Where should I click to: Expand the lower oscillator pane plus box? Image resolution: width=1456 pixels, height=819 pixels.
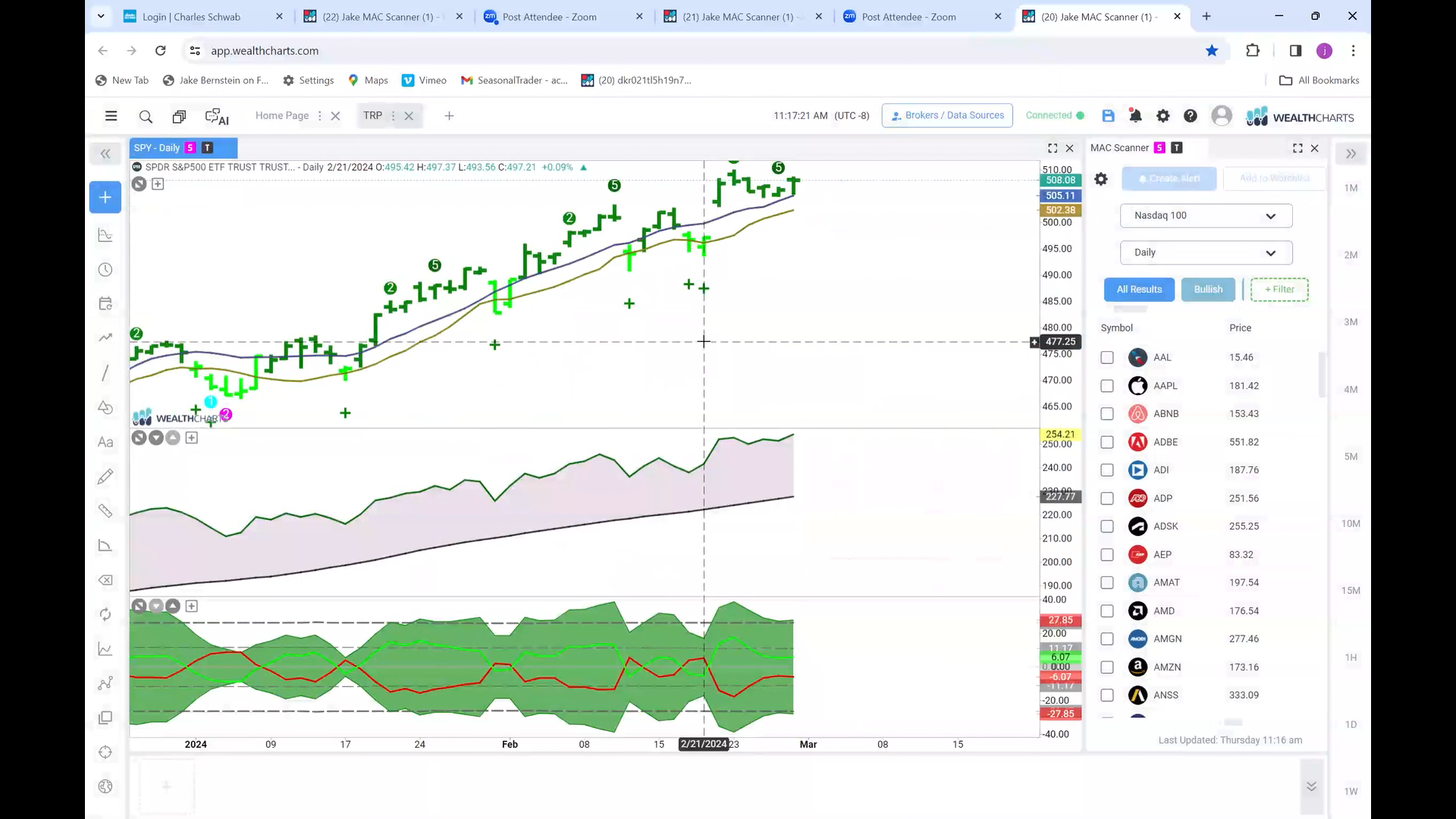pyautogui.click(x=192, y=606)
